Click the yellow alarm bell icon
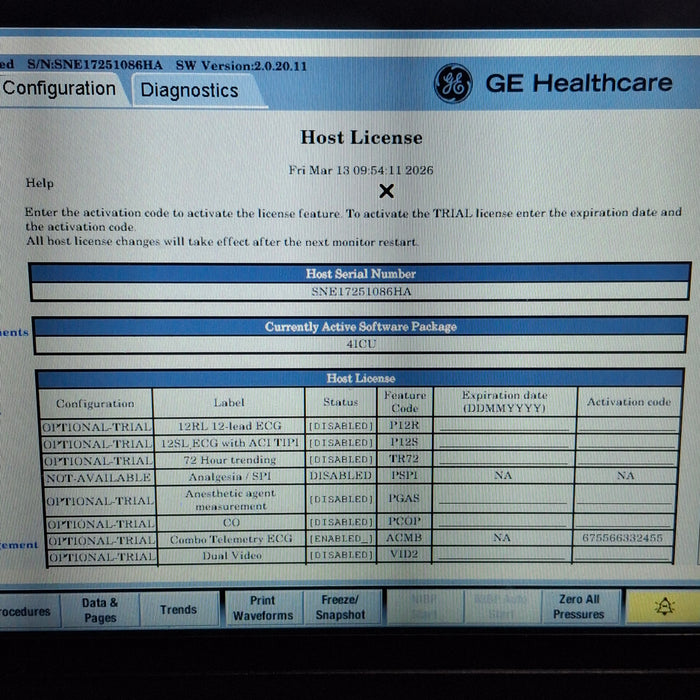700x700 pixels. [x=664, y=606]
